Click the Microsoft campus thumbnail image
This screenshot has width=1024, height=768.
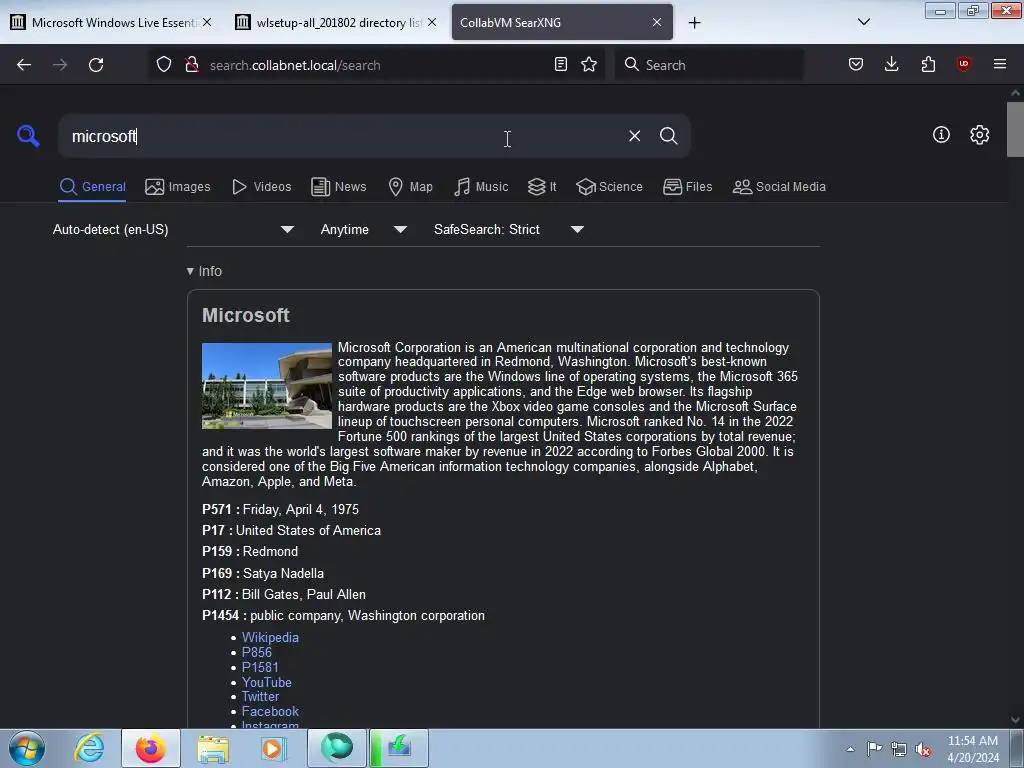coord(266,386)
